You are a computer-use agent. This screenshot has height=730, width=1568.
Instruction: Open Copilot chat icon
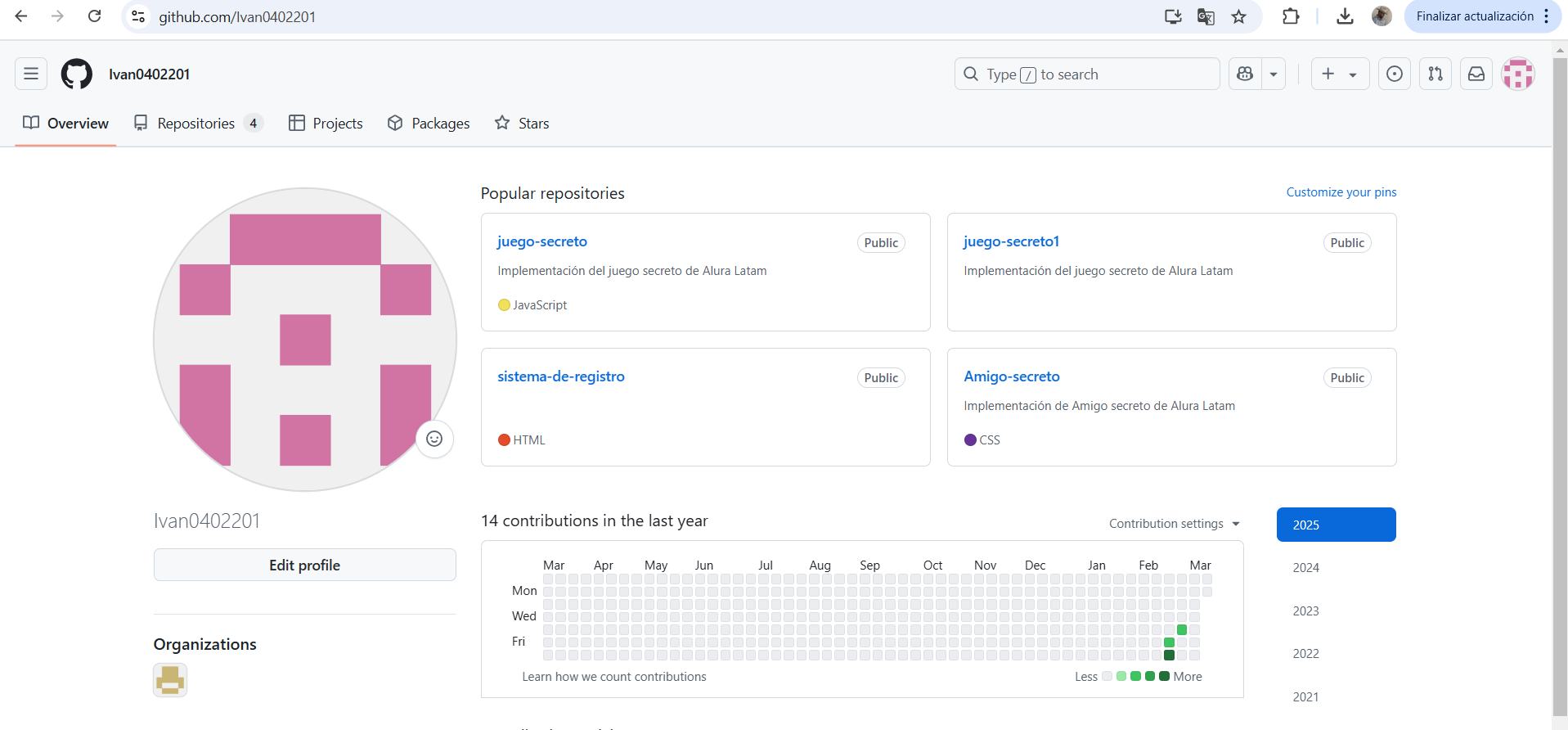click(1245, 74)
